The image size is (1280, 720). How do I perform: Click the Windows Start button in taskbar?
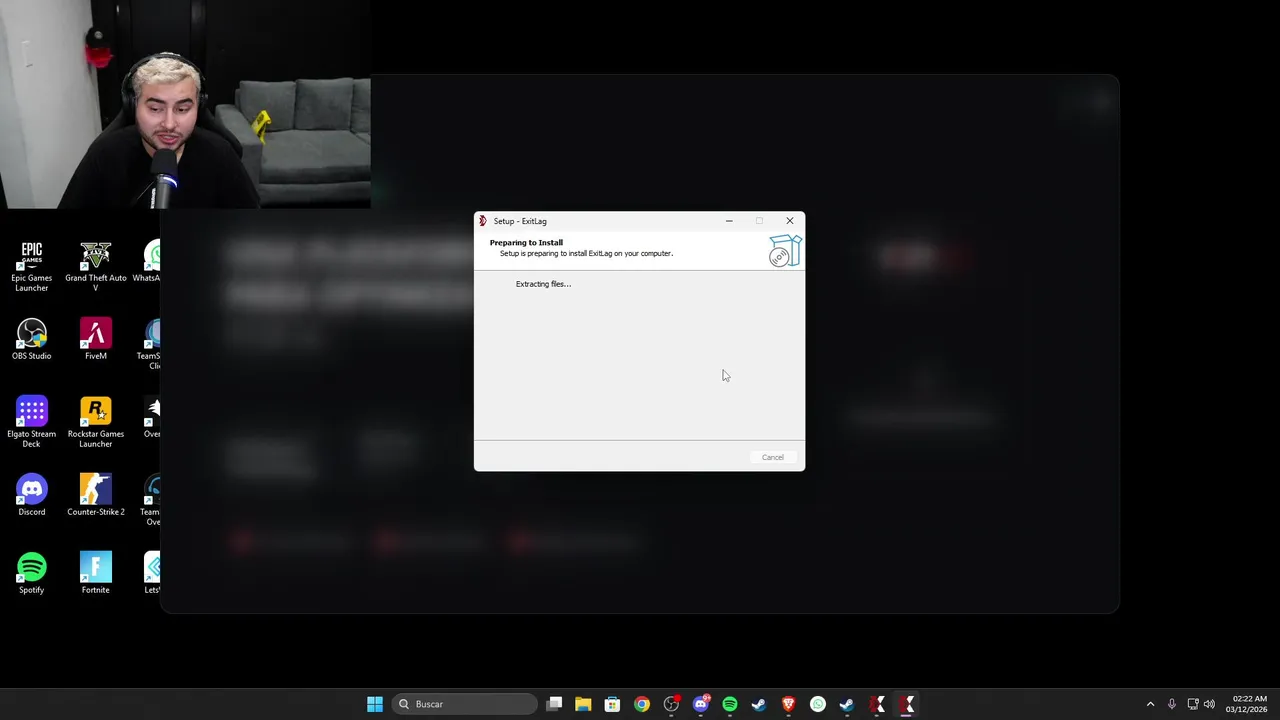point(375,704)
